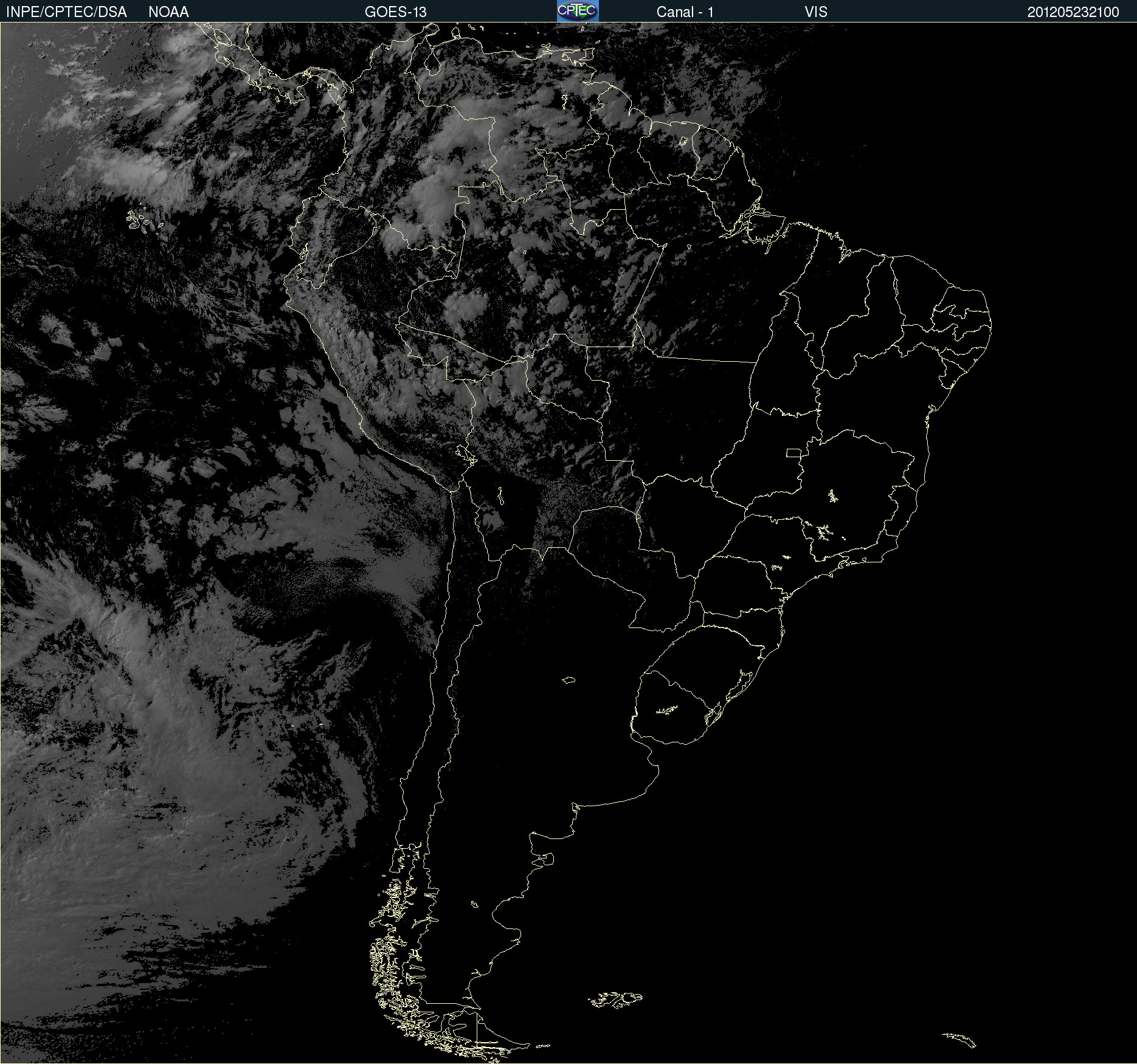Select the GOES-13 satellite name
1137x1064 pixels.
tap(396, 12)
